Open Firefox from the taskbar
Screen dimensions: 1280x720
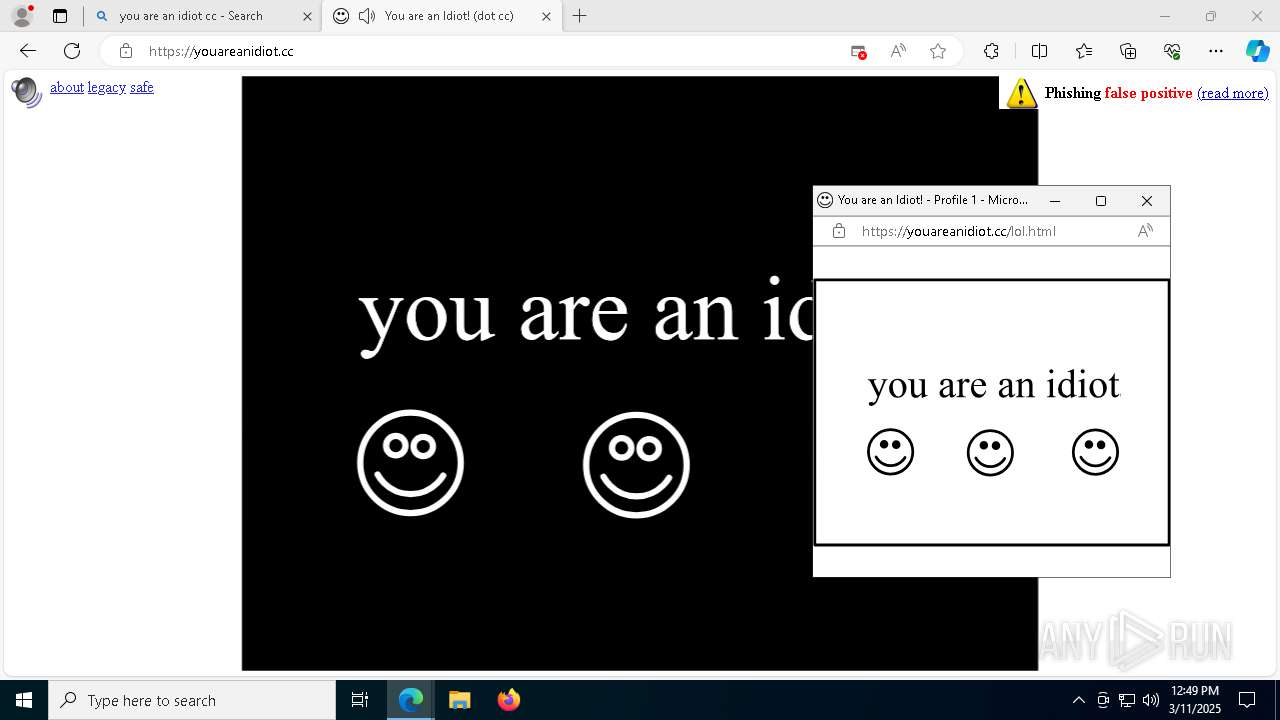pyautogui.click(x=508, y=700)
